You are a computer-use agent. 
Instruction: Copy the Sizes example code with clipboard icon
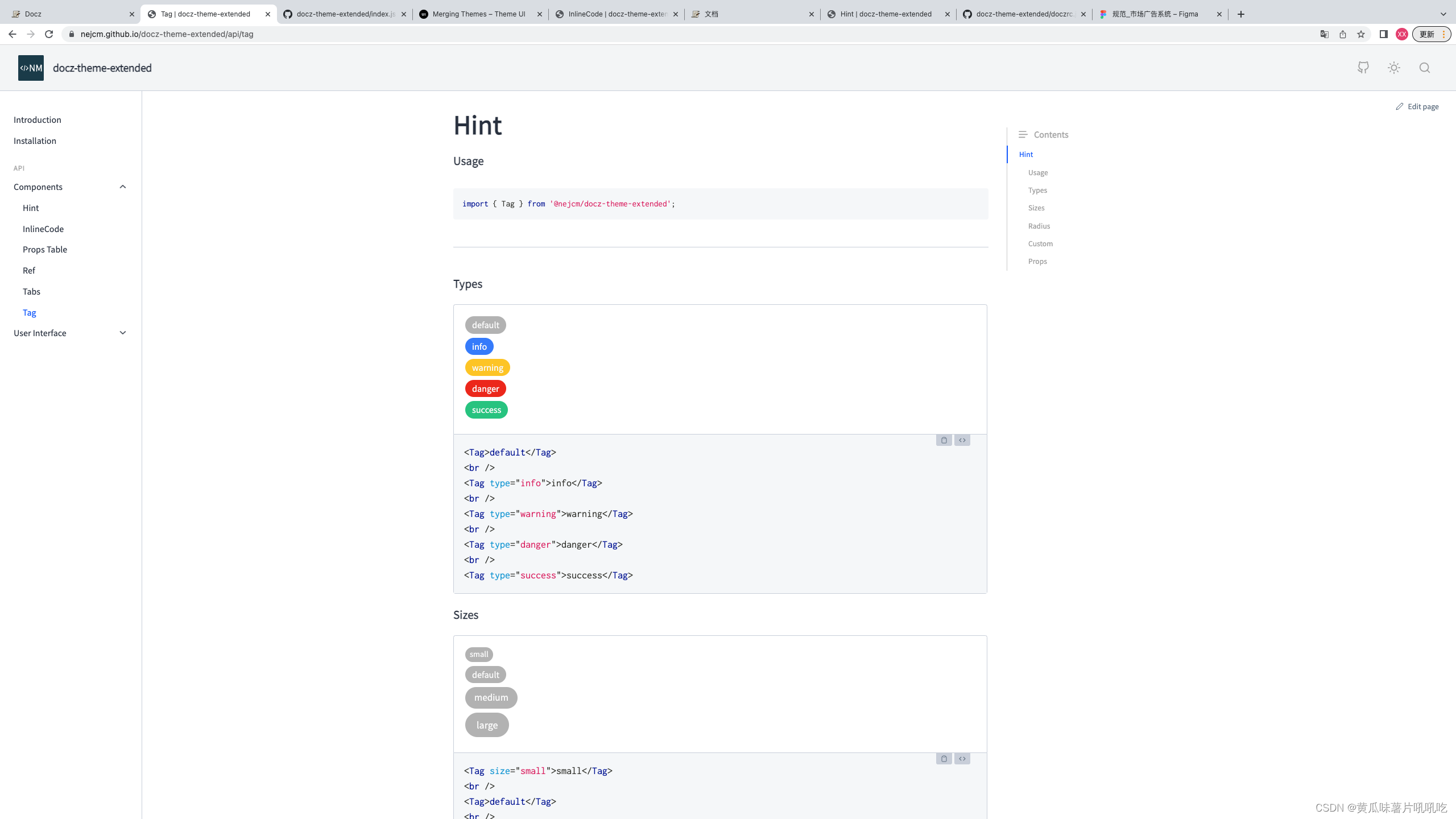point(944,759)
